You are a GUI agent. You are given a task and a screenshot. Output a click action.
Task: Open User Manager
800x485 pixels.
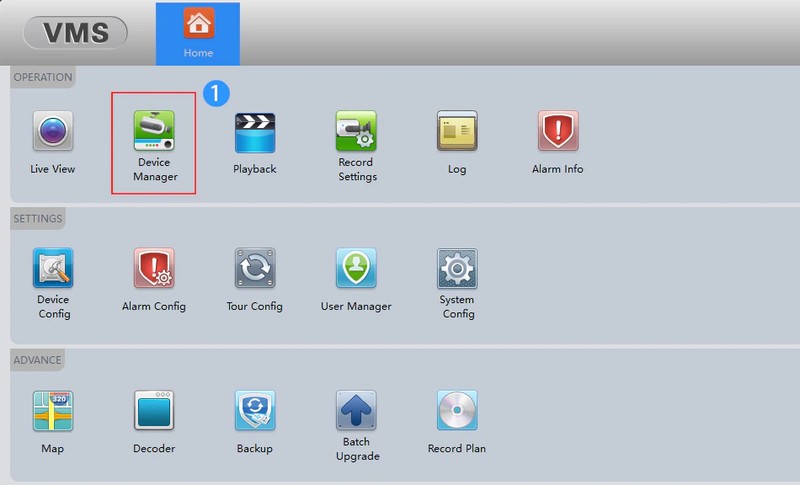356,268
